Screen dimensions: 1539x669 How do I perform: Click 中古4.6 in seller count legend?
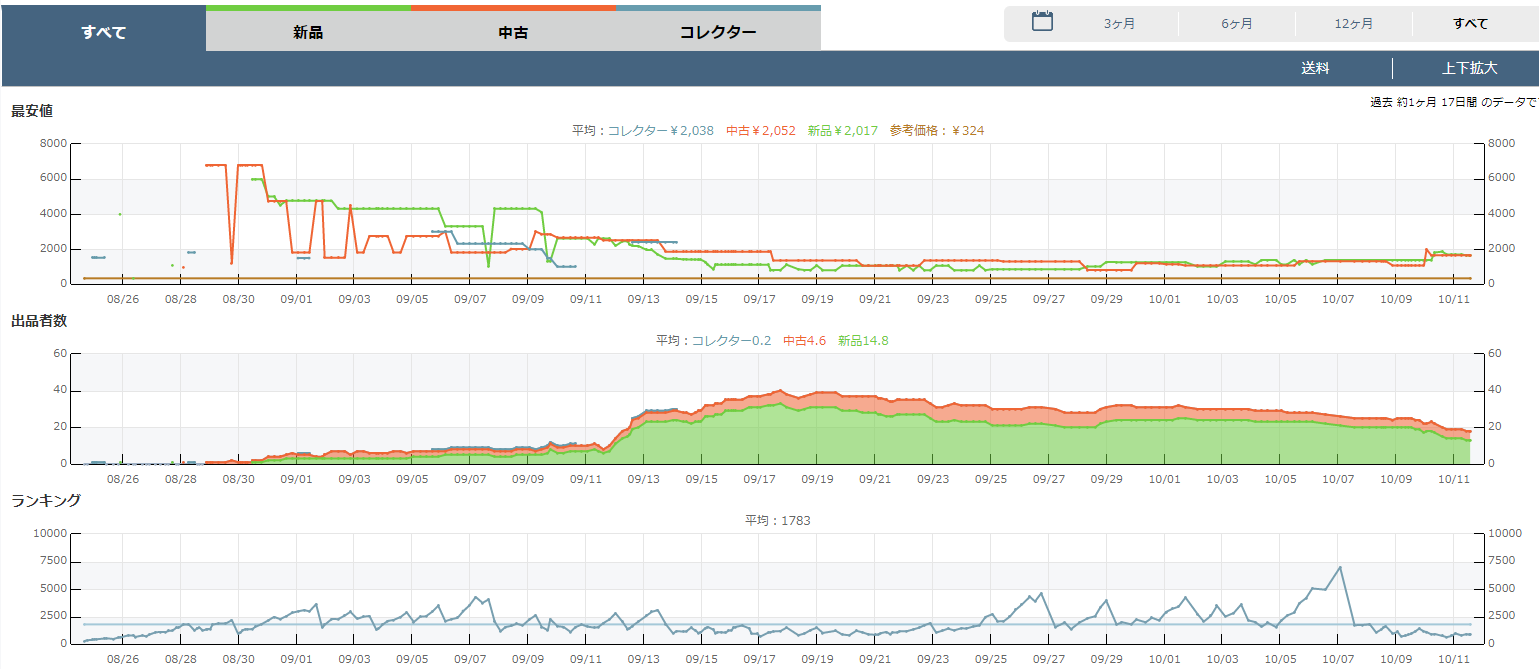pyautogui.click(x=804, y=341)
